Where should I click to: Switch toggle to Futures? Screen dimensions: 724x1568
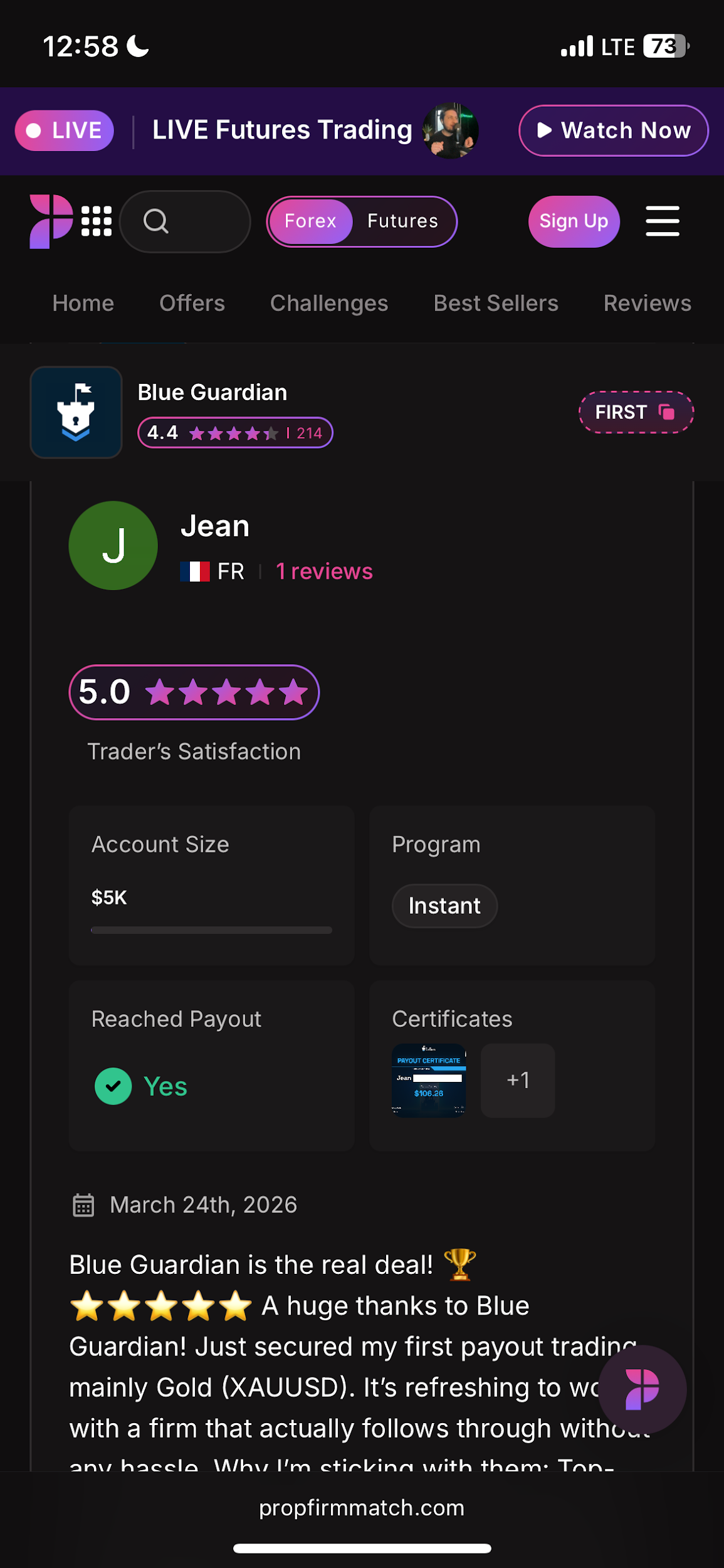click(x=402, y=221)
